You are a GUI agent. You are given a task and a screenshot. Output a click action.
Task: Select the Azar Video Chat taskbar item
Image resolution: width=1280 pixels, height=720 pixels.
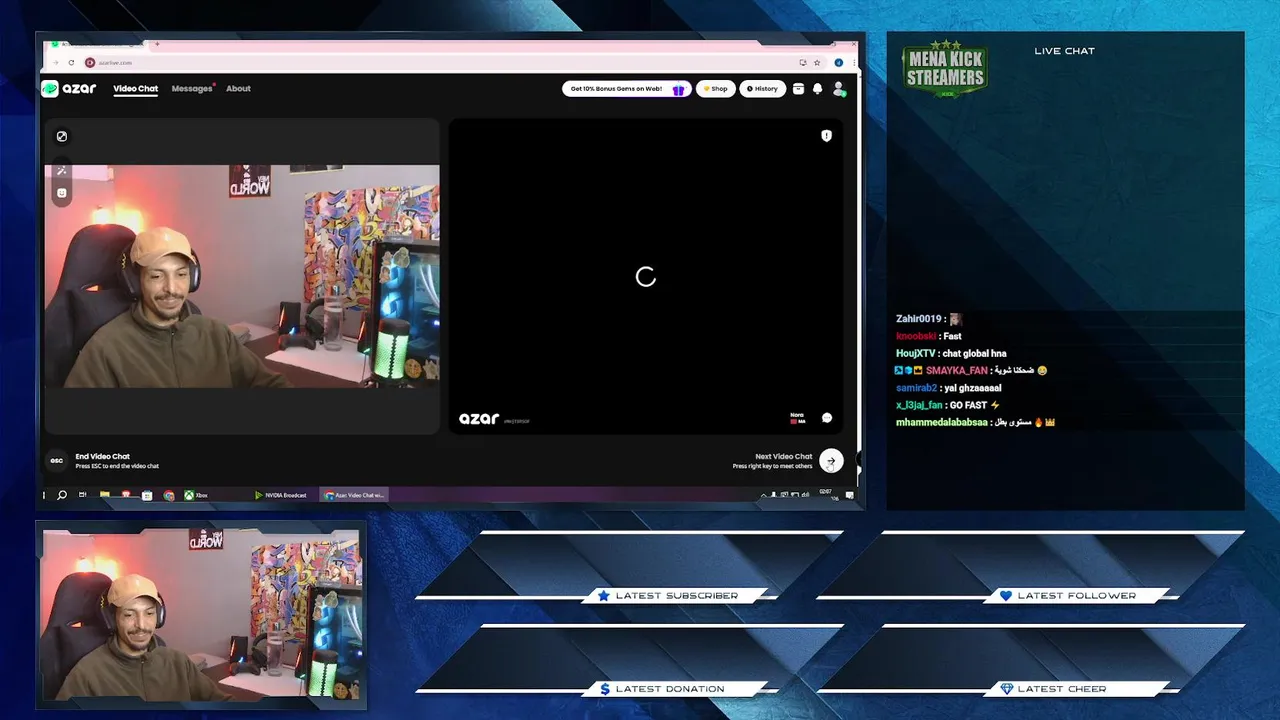tap(353, 495)
